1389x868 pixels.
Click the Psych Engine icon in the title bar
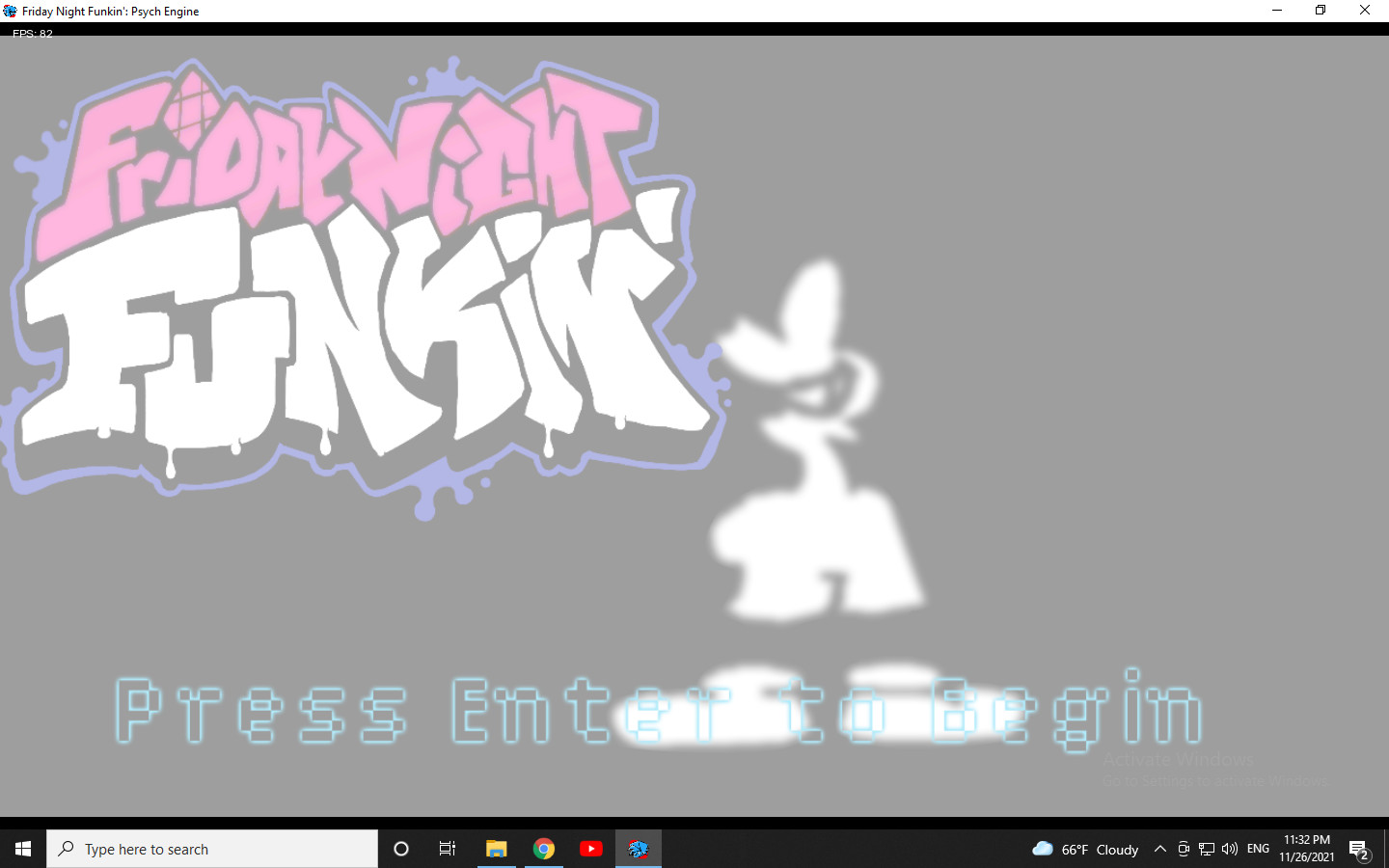pyautogui.click(x=10, y=11)
